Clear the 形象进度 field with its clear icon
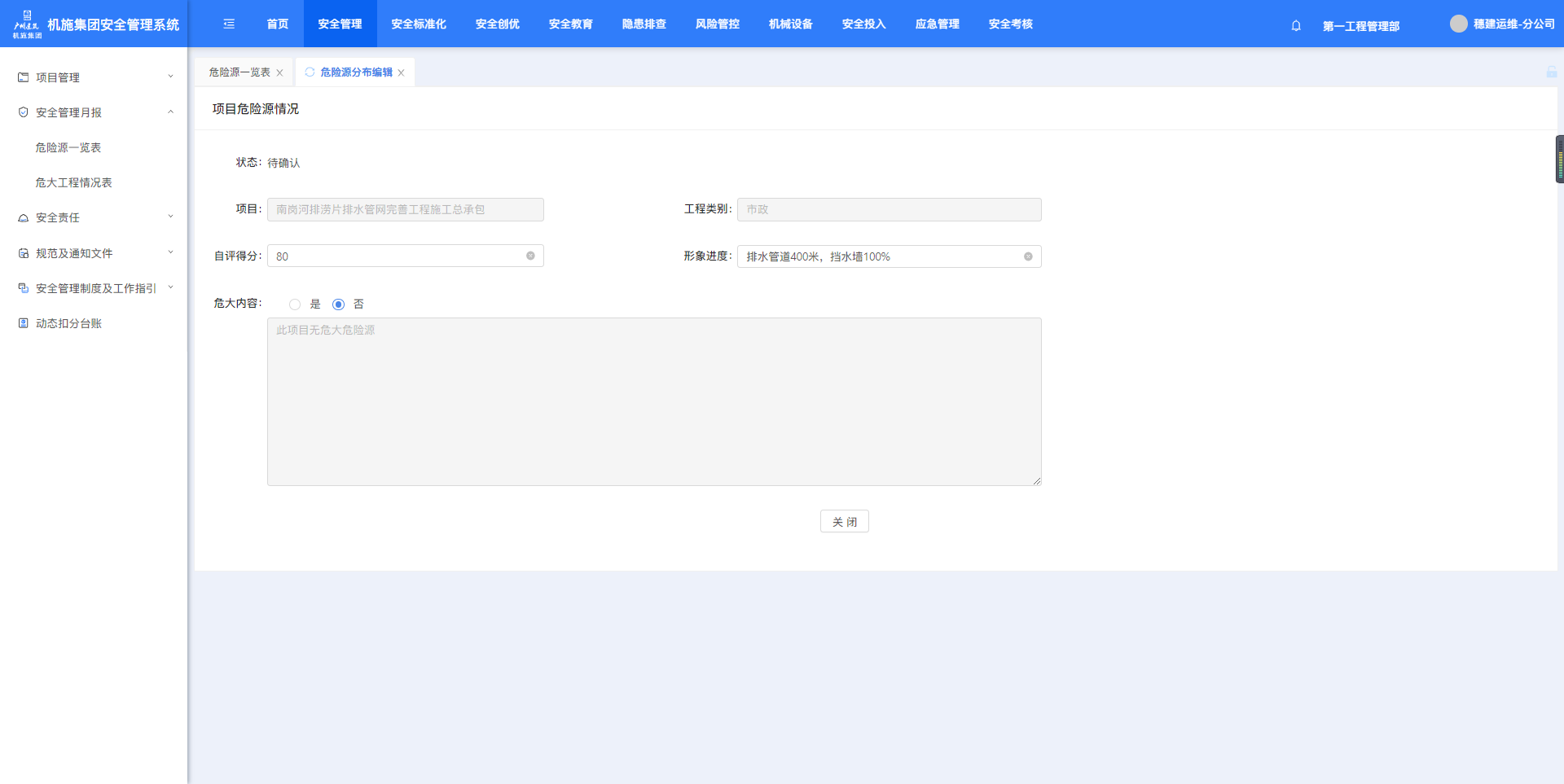 pos(1028,257)
